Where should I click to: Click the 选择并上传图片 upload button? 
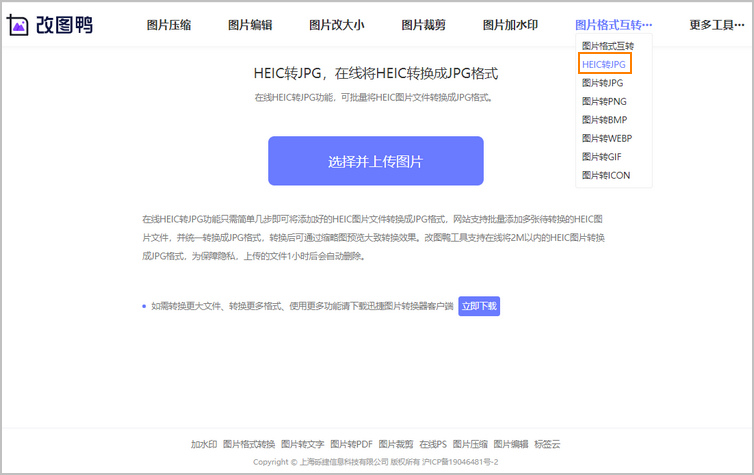(375, 161)
